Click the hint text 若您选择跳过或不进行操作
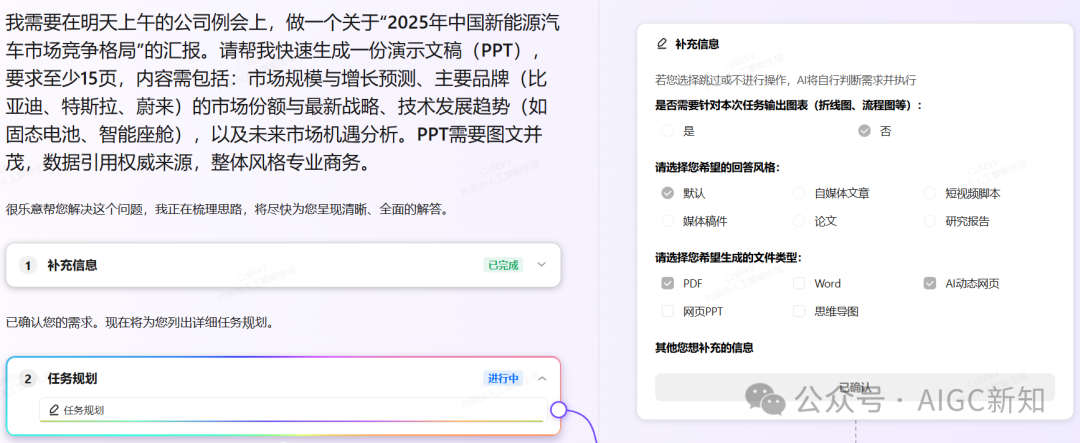Screen dimensions: 1080x443 point(785,80)
